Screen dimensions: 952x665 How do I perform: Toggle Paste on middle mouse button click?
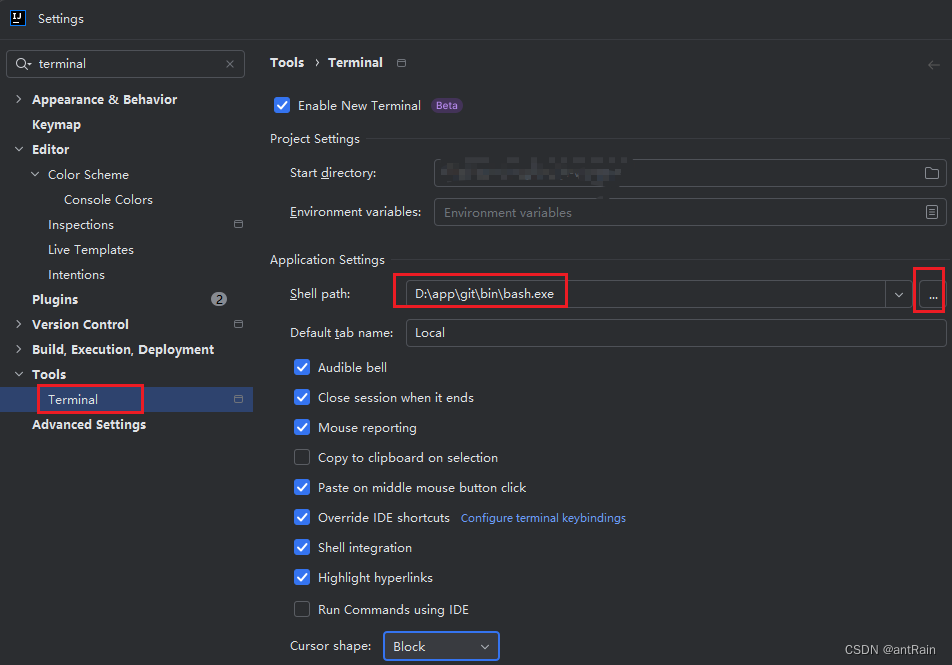302,487
